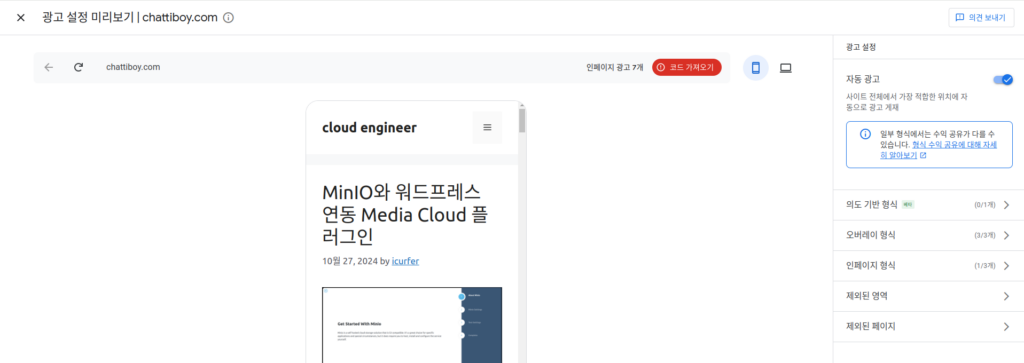Click the cloud engineer site title
The height and width of the screenshot is (363, 1024).
click(x=369, y=127)
